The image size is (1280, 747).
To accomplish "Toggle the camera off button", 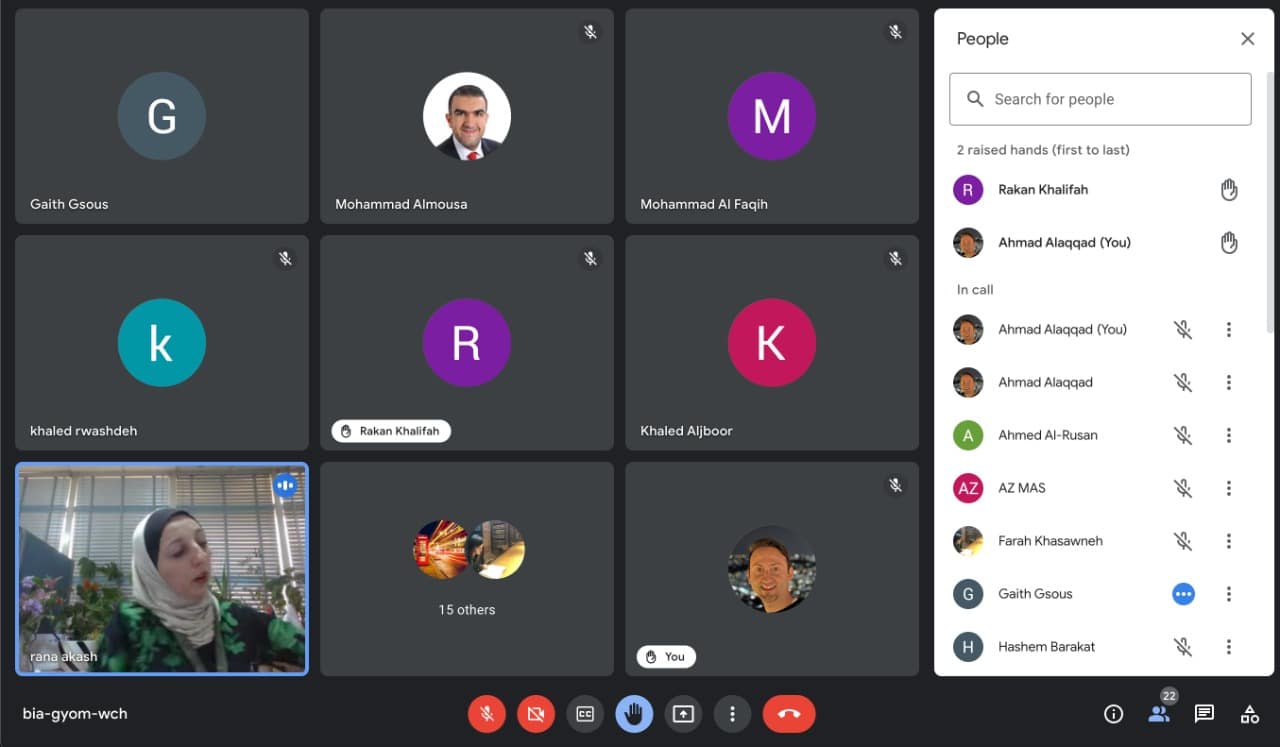I will click(536, 714).
